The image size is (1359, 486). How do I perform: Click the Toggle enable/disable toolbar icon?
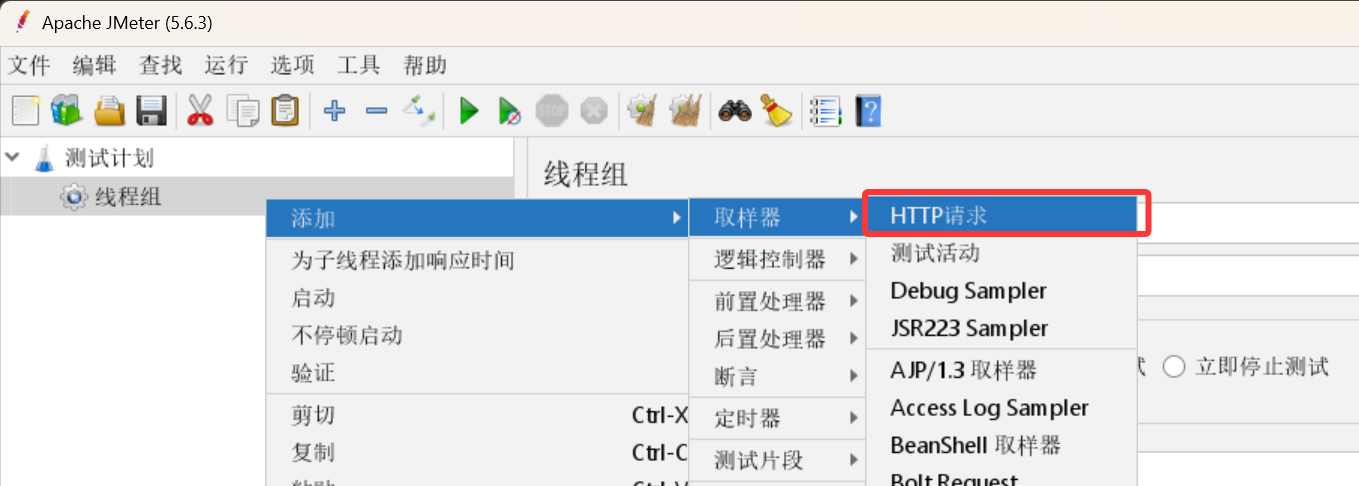[418, 110]
